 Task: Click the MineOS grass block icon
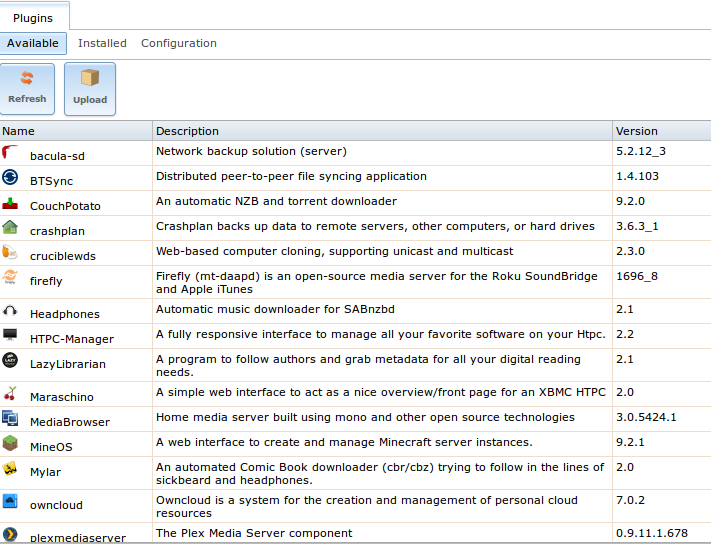[x=10, y=443]
